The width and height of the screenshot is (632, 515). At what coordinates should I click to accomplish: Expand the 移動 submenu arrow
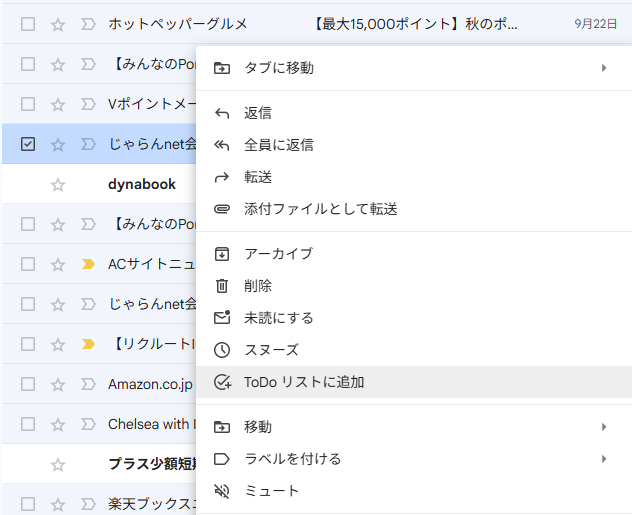tap(603, 427)
